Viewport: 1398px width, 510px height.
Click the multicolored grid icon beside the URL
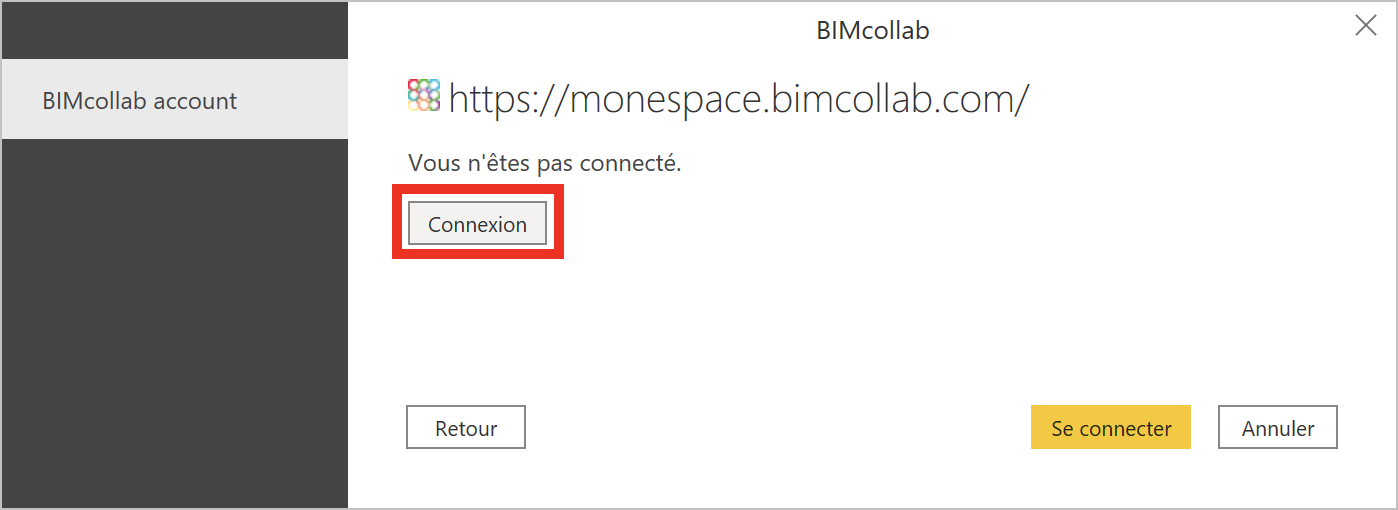(424, 95)
